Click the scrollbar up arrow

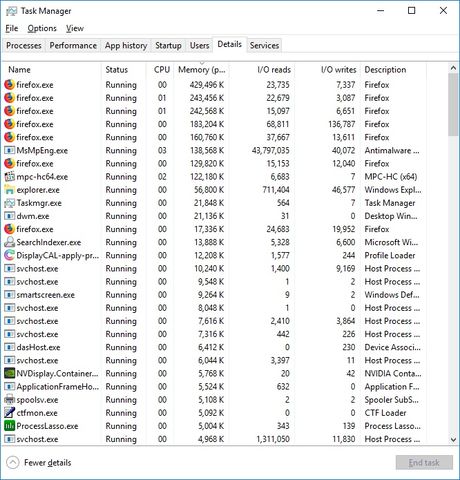tap(453, 68)
